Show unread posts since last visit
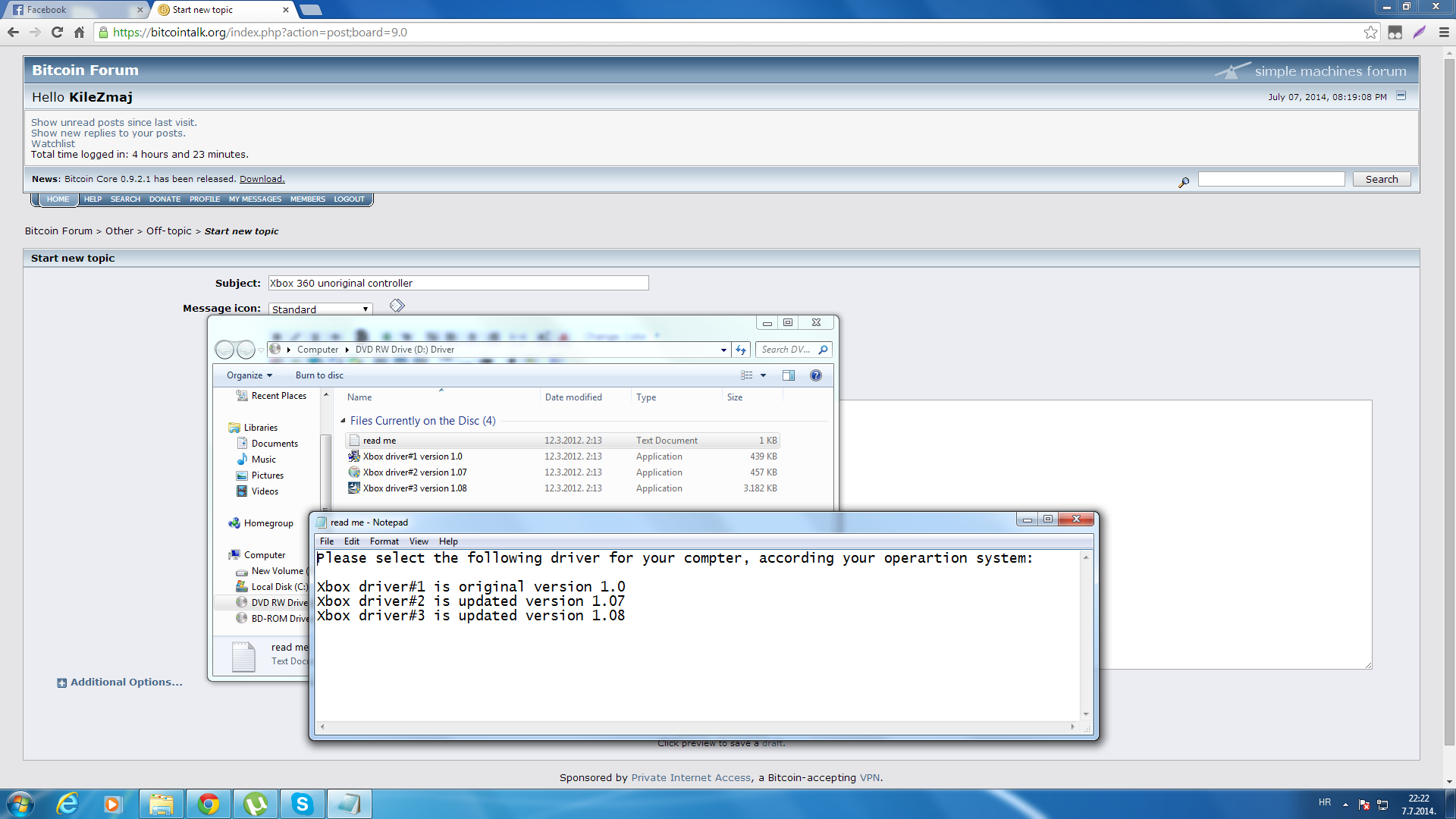The width and height of the screenshot is (1456, 819). pyautogui.click(x=114, y=122)
